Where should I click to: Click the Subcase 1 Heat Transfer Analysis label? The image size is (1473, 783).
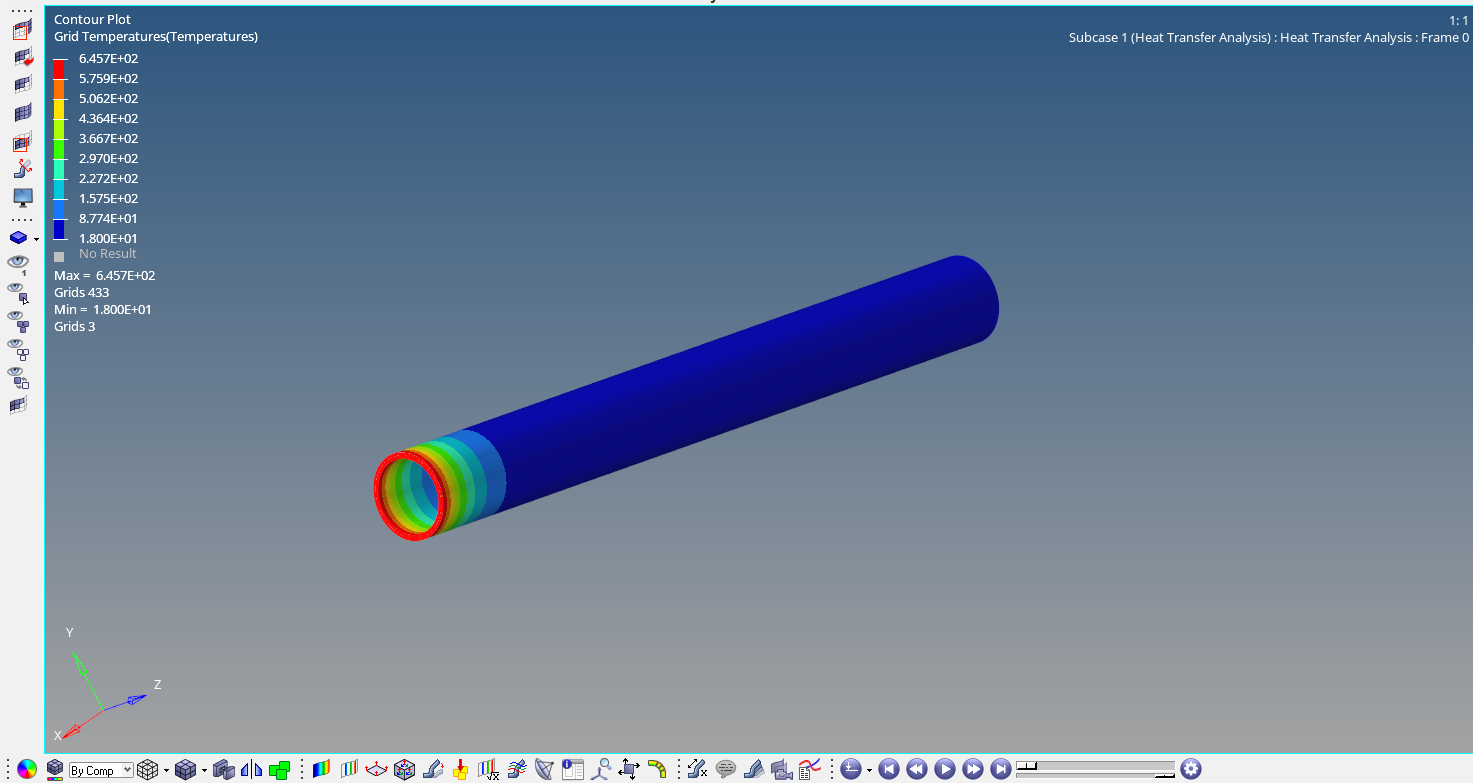coord(1268,38)
